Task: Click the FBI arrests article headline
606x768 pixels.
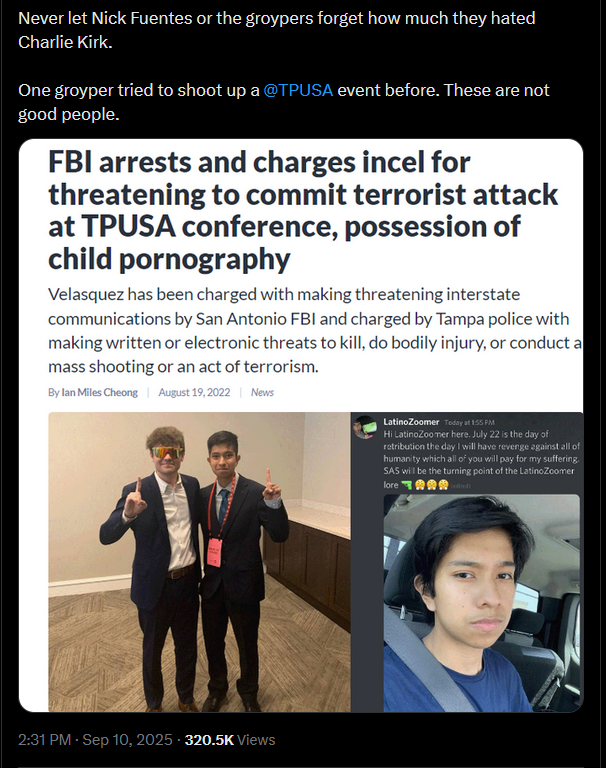Action: click(x=303, y=210)
